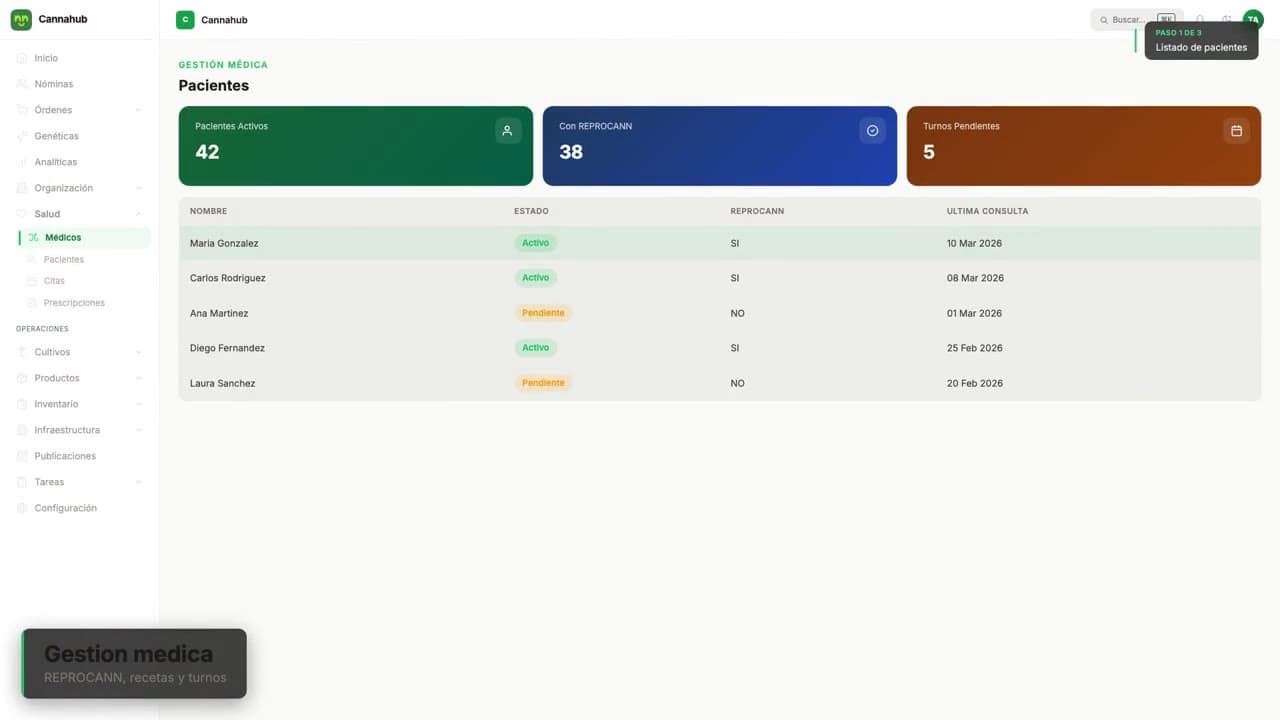Sort by the ESTADO column header
Image resolution: width=1280 pixels, height=720 pixels.
[x=531, y=211]
